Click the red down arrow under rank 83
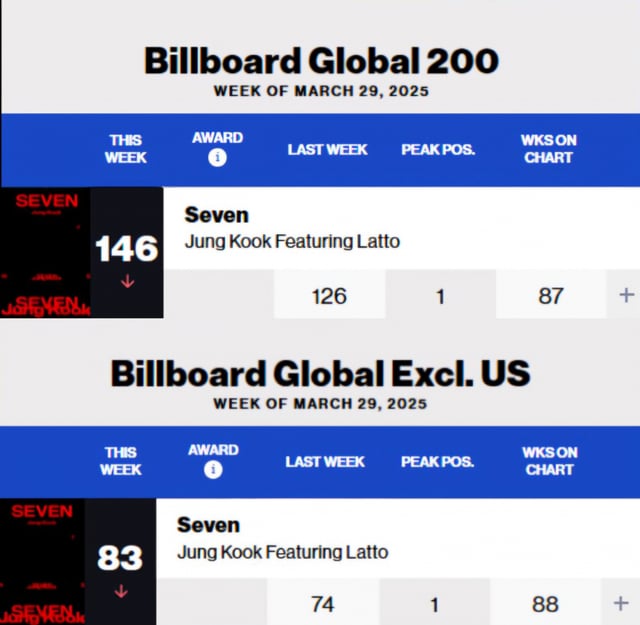Screen dimensions: 640x625 click(121, 591)
